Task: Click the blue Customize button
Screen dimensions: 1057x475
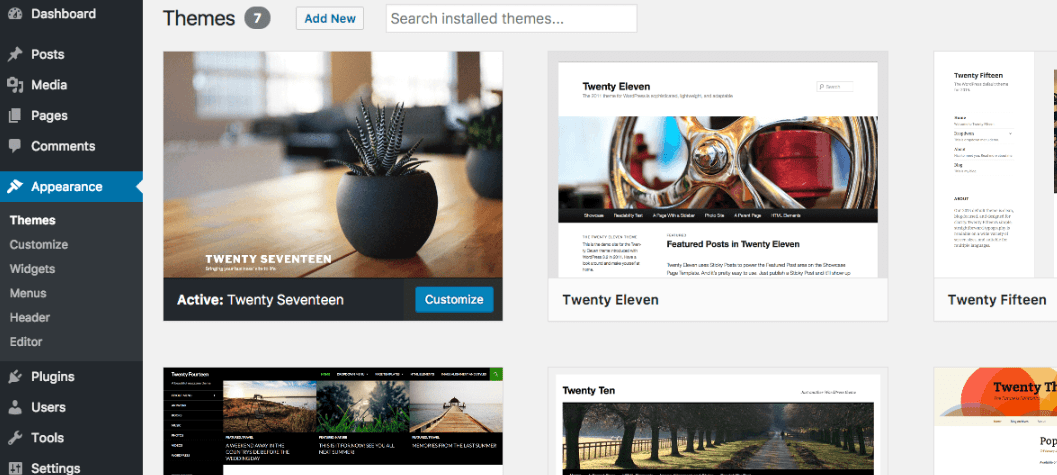Action: pyautogui.click(x=454, y=299)
